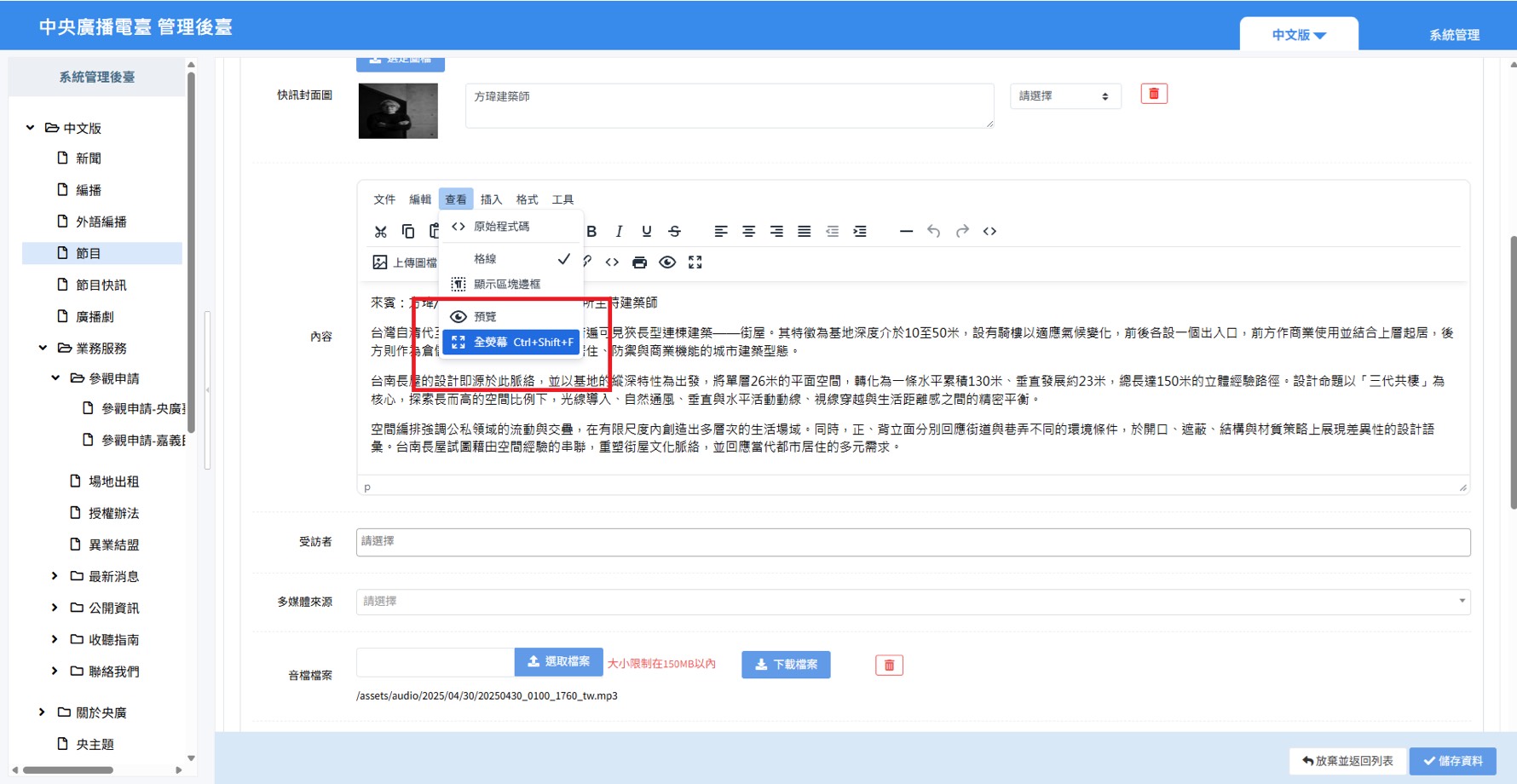1517x784 pixels.
Task: Click the cut scissors icon in editor toolbar
Action: click(x=380, y=231)
